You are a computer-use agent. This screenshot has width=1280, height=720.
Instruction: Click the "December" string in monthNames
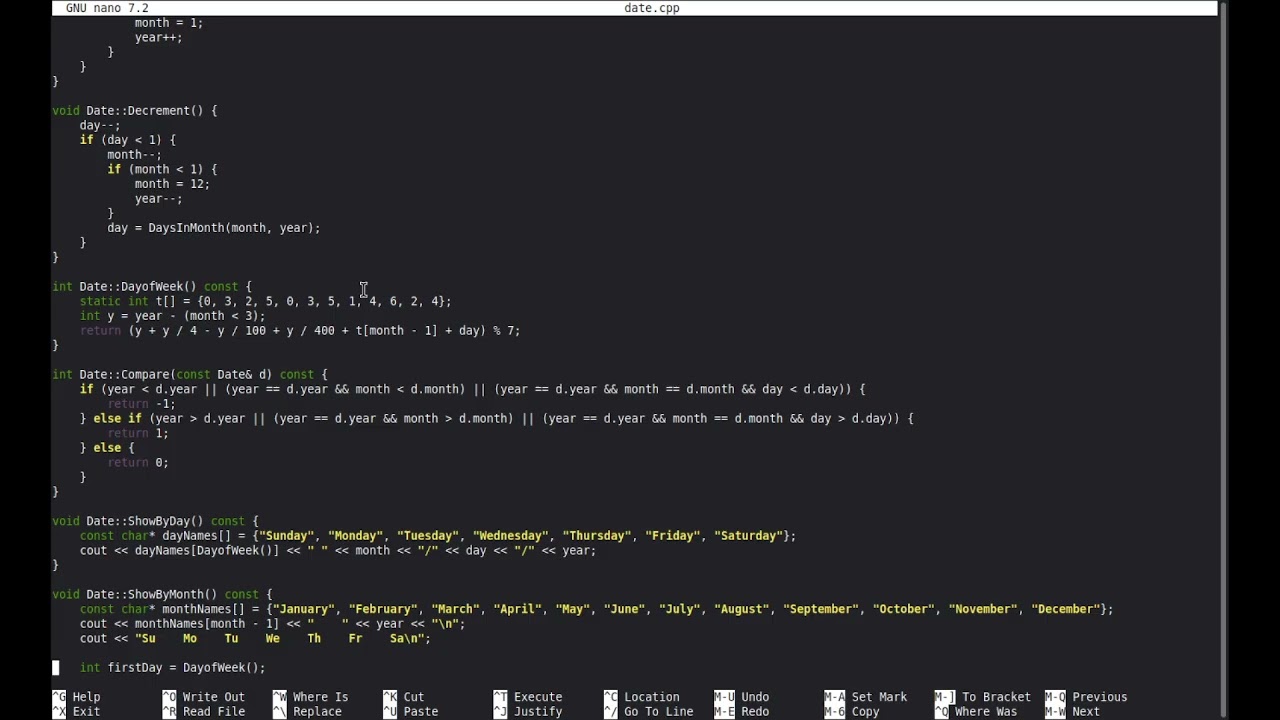point(1066,609)
